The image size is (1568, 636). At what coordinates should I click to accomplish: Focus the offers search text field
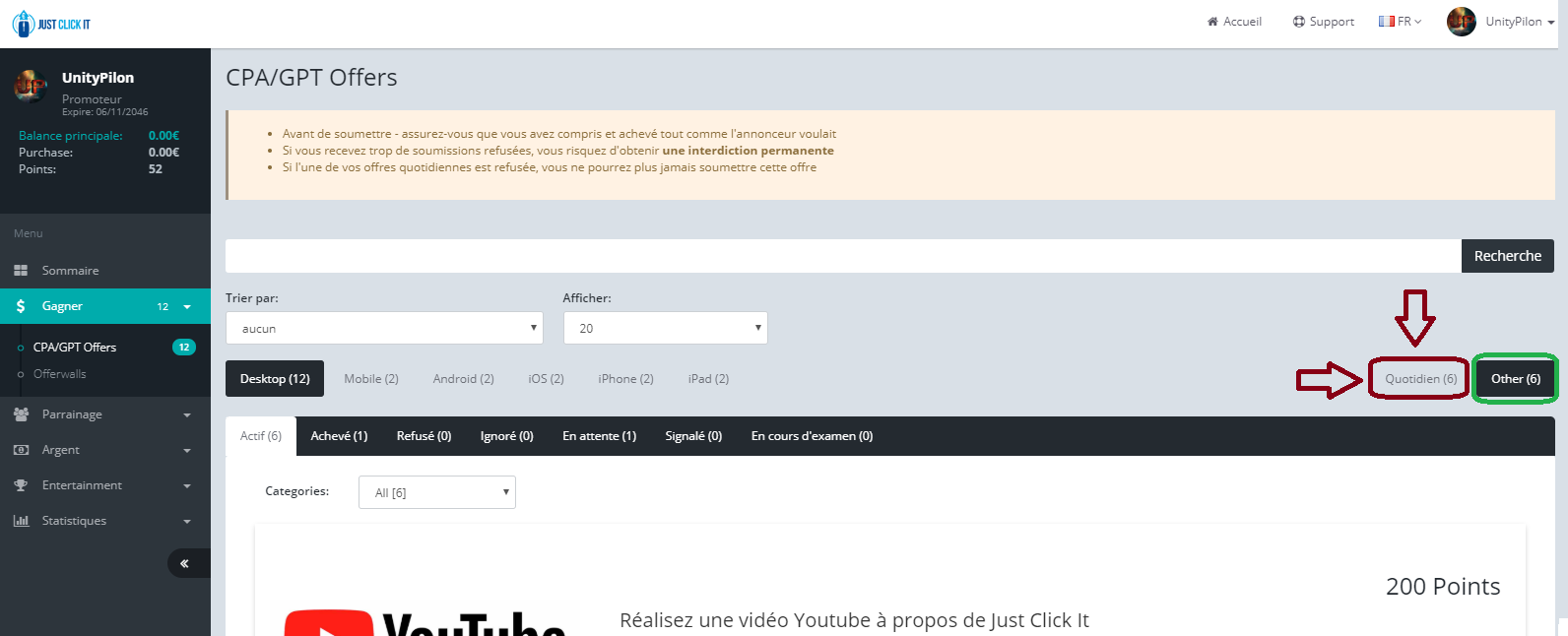(842, 256)
